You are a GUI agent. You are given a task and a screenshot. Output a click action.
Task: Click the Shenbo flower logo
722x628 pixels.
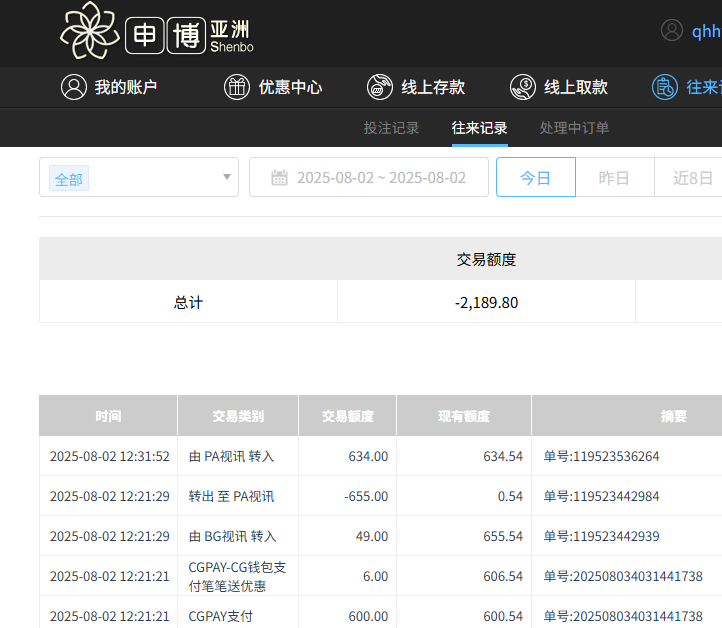tap(89, 31)
